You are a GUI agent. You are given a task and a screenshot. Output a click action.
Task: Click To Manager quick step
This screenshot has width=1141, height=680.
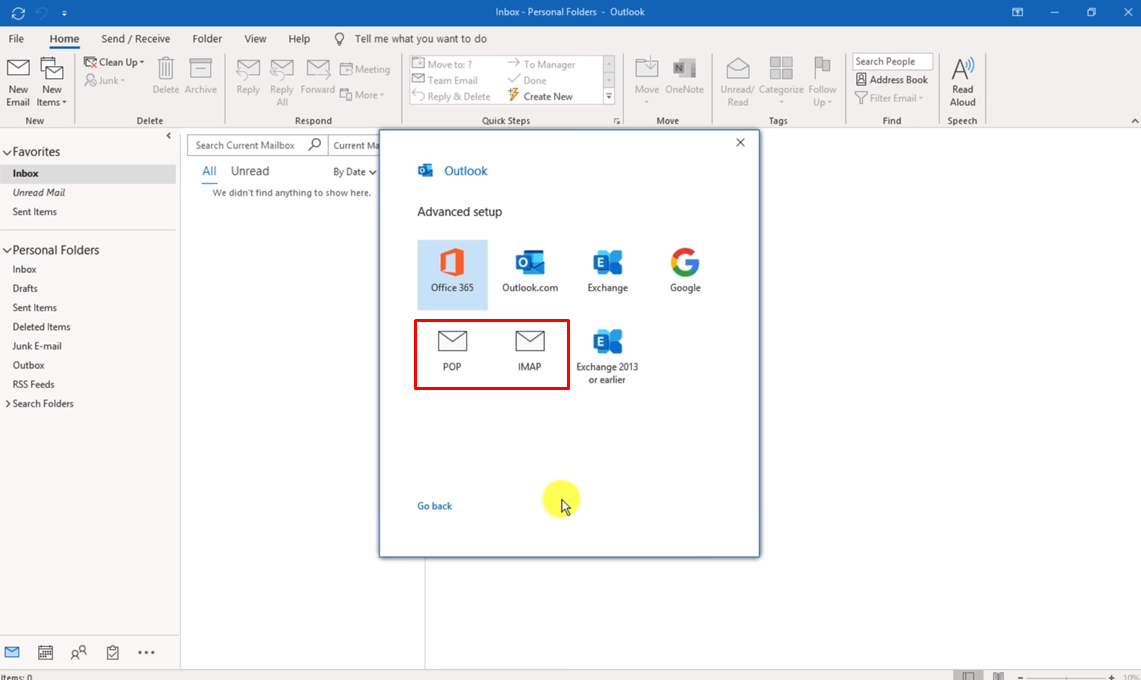coord(541,64)
